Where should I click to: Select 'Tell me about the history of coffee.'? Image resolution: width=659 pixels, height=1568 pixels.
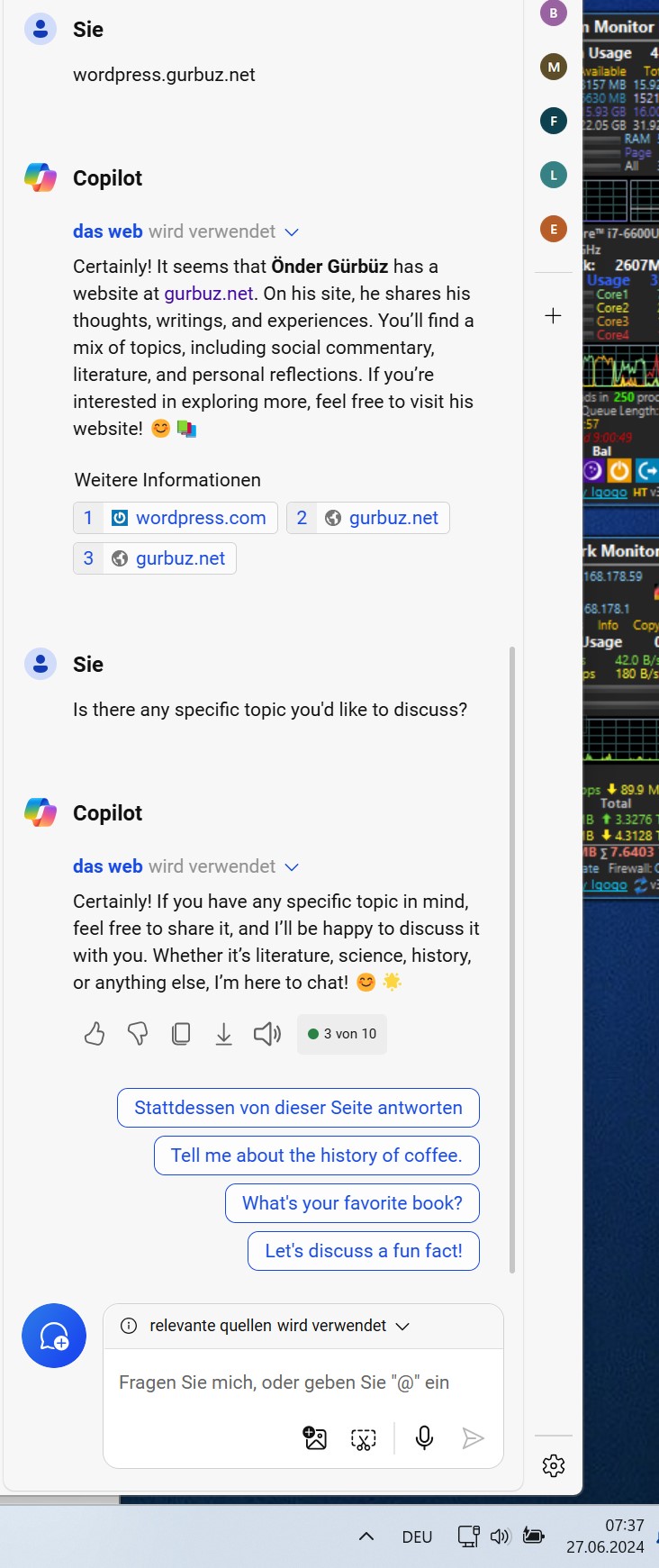coord(317,1156)
